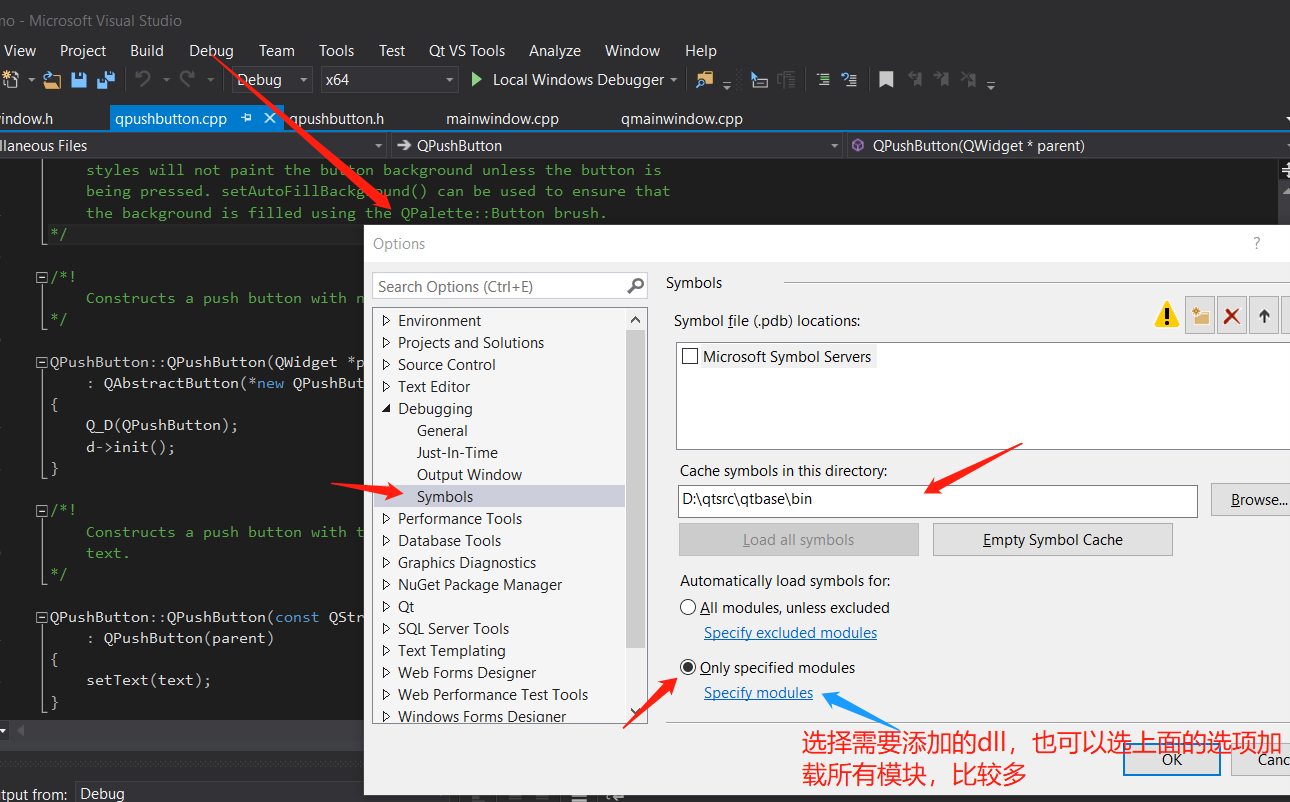Comment out the selected lines icon
This screenshot has height=802, width=1290.
pos(822,79)
